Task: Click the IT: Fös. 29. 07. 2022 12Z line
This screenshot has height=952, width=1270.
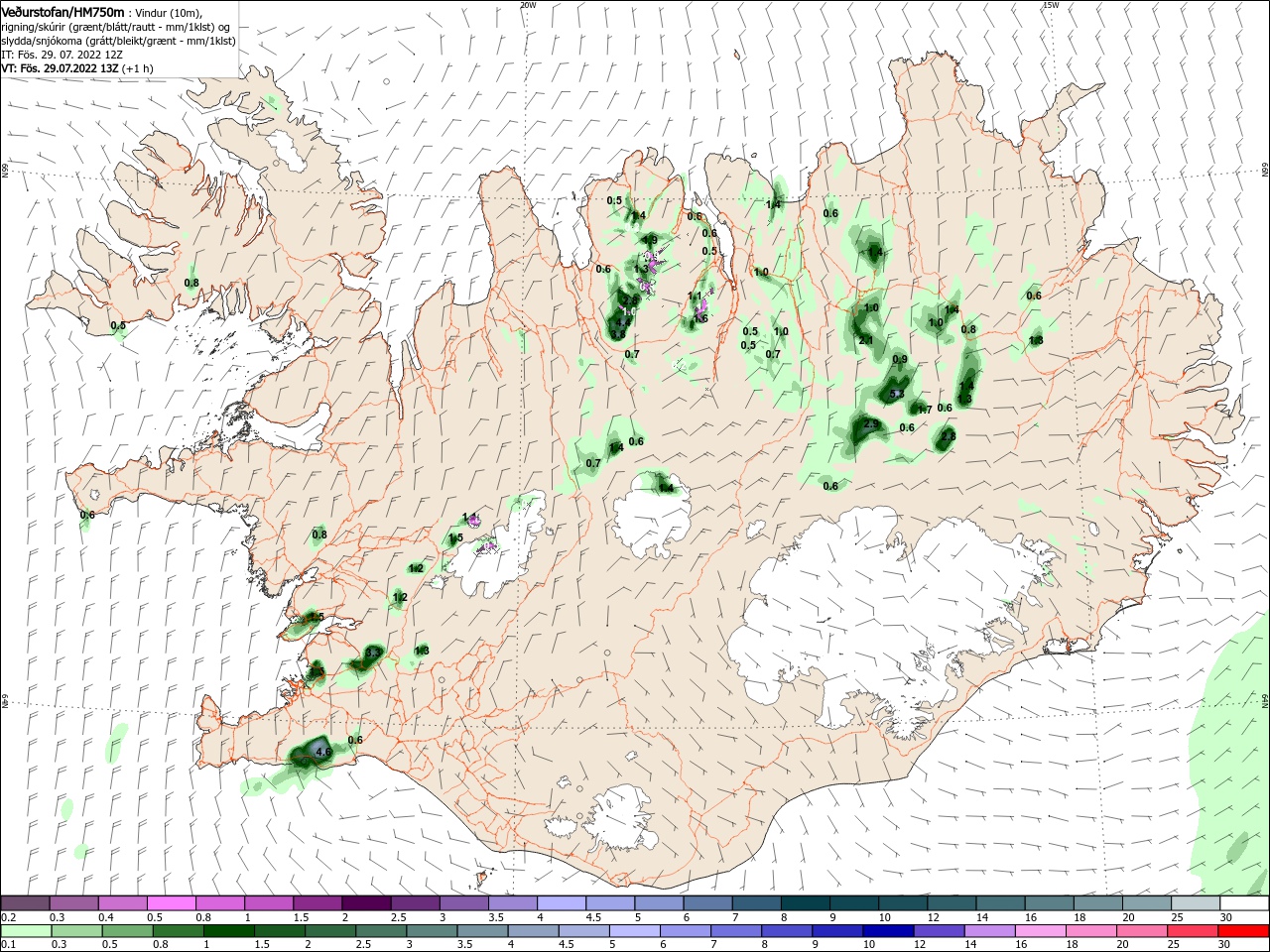Action: 62,54
